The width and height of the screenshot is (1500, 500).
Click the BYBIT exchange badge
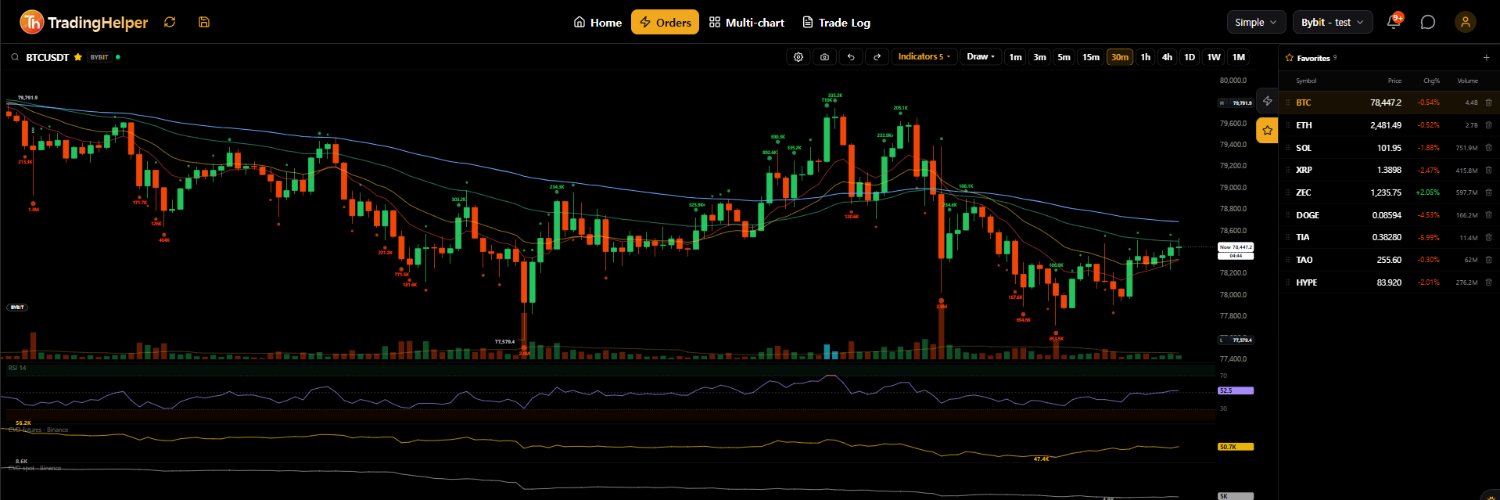coord(99,57)
